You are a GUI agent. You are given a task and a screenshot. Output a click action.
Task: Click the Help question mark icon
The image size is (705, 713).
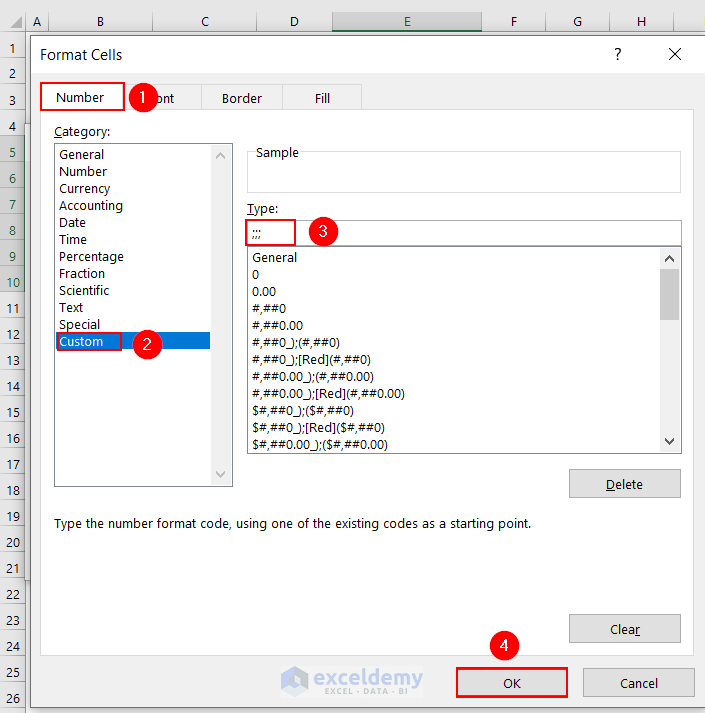point(617,54)
